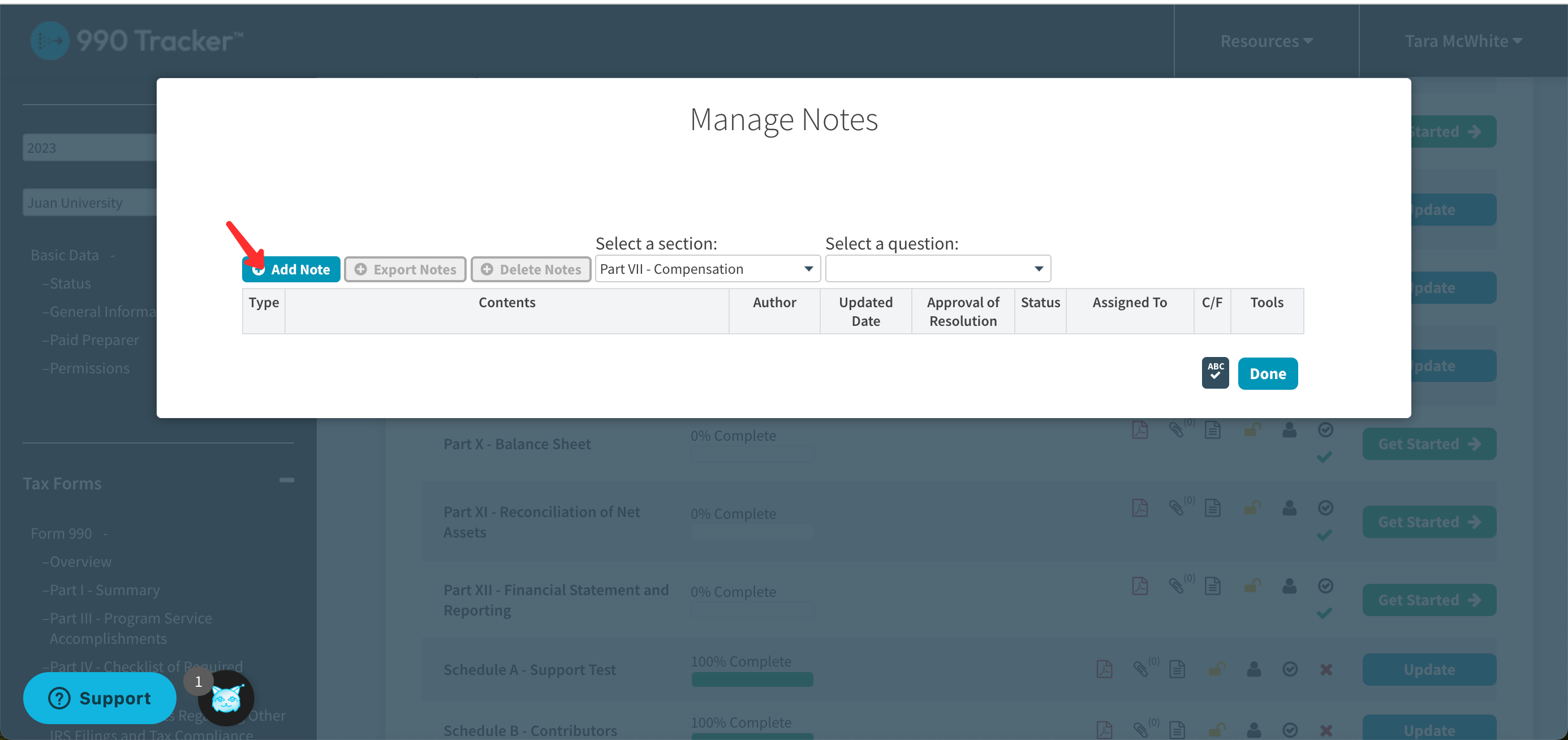Open the Select a question dropdown
Image resolution: width=1568 pixels, height=740 pixels.
click(x=937, y=268)
